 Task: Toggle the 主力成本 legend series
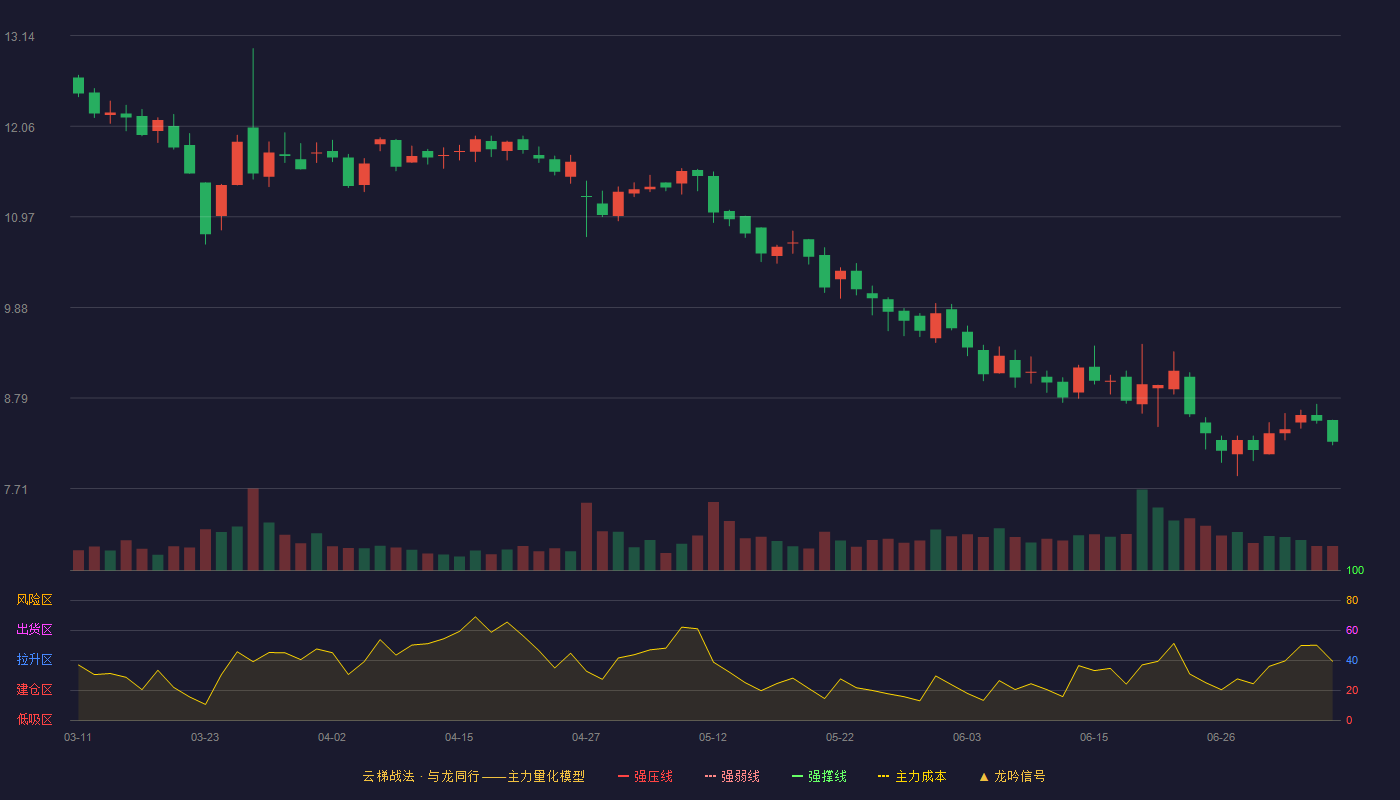click(912, 776)
